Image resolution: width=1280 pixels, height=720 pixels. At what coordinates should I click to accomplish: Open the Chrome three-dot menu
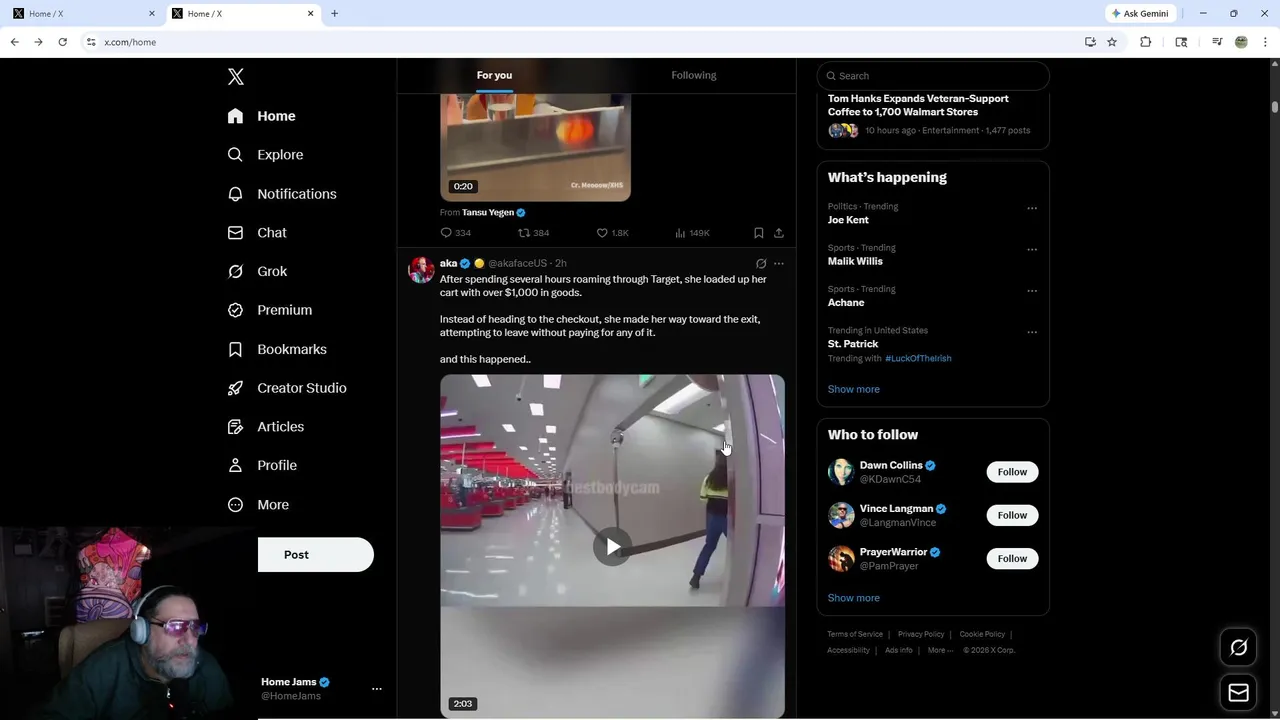1266,42
